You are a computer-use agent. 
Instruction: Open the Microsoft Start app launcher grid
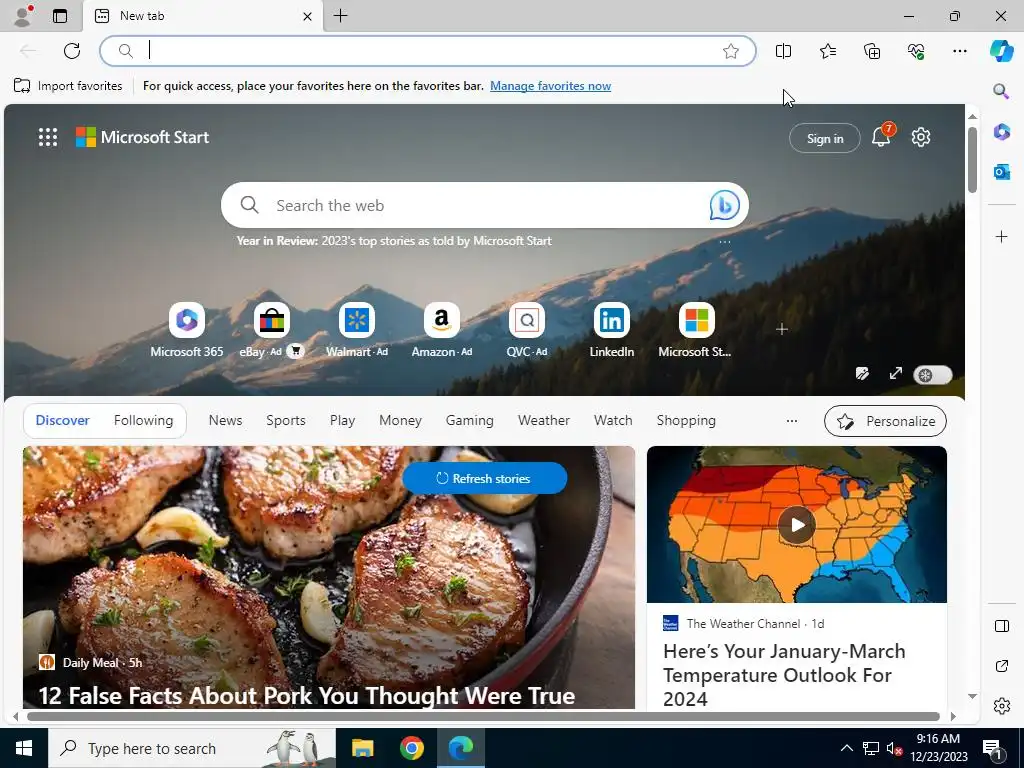click(48, 137)
